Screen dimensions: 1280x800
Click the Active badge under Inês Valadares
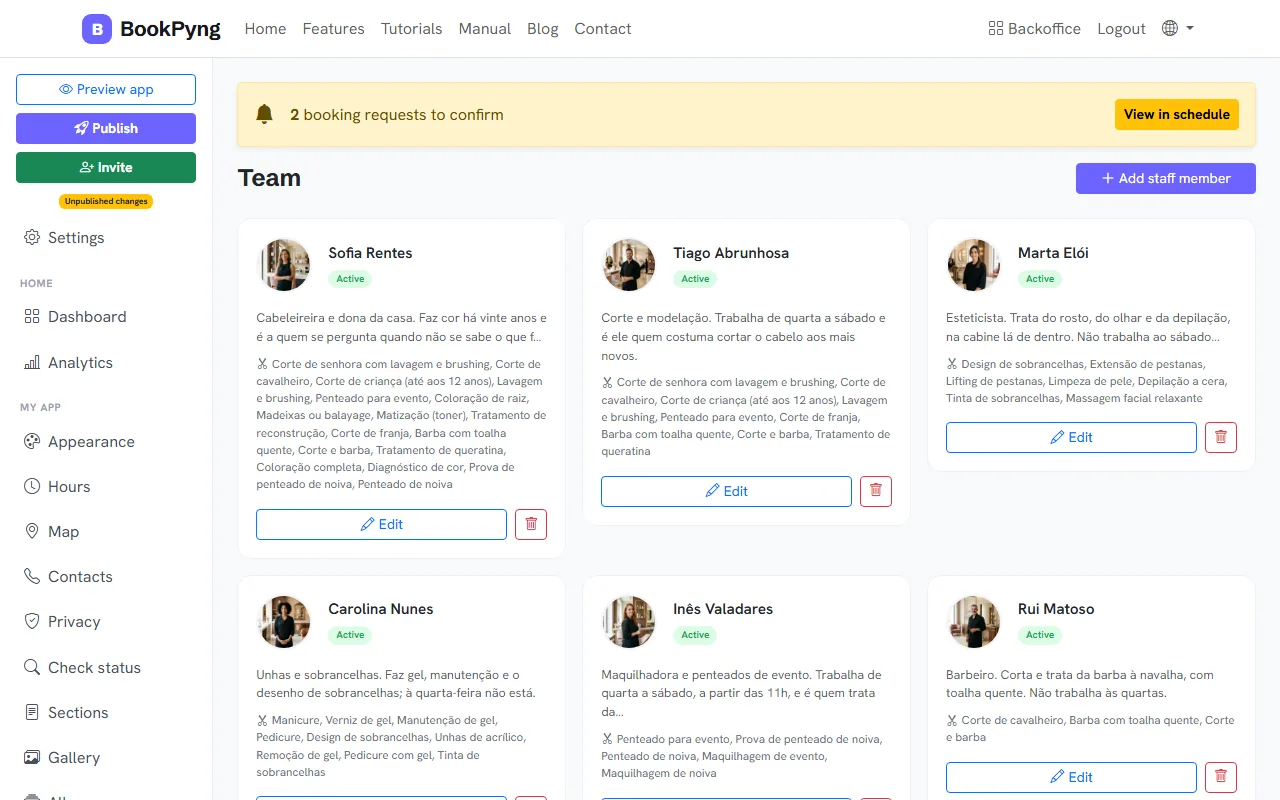coord(695,635)
